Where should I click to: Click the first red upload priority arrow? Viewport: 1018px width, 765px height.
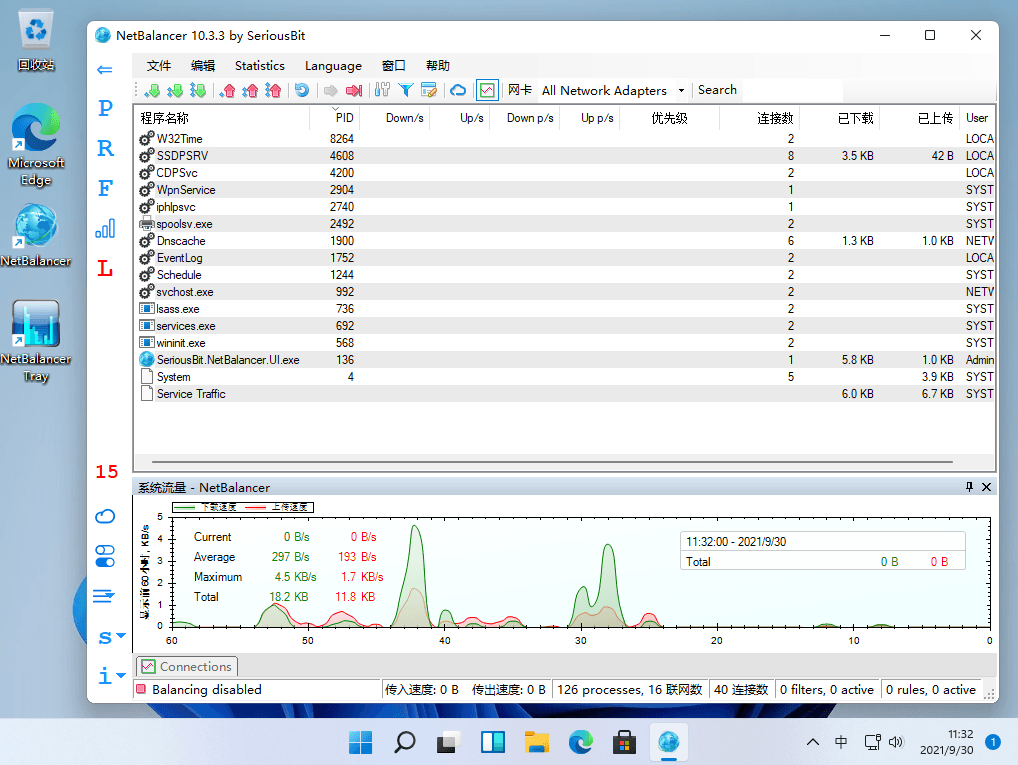(x=227, y=90)
